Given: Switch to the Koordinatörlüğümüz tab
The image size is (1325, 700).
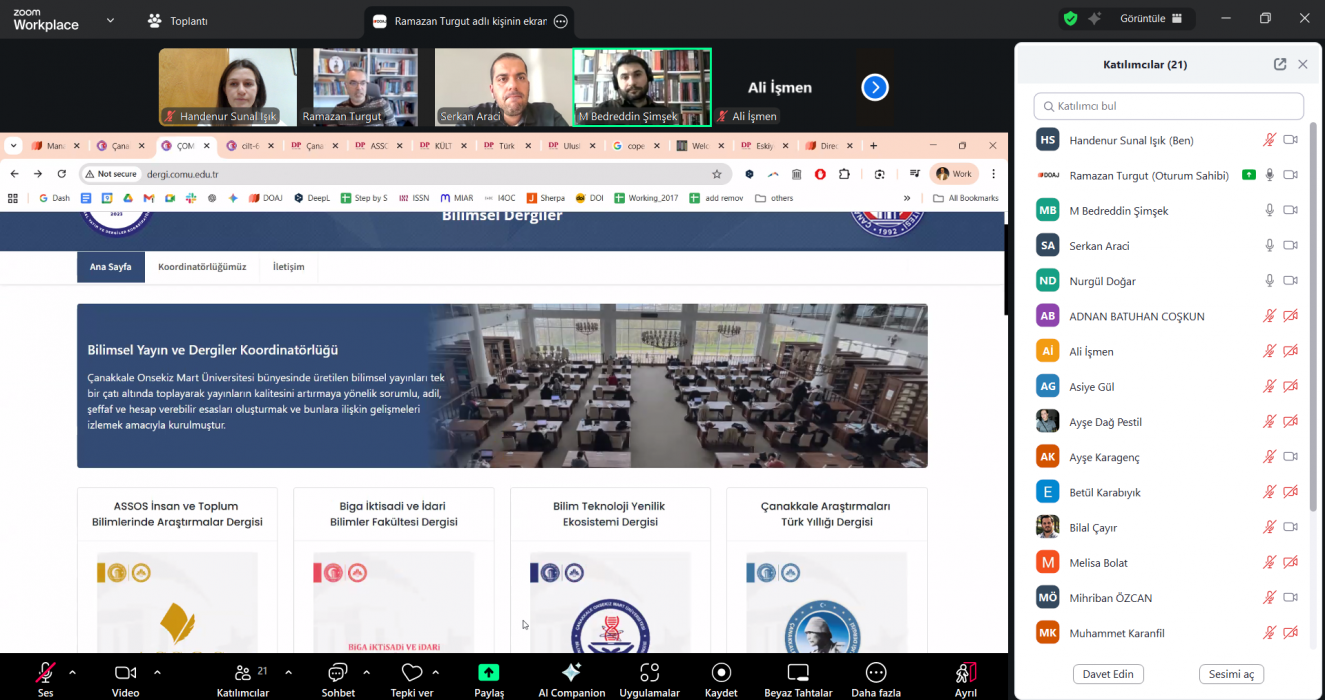Looking at the screenshot, I should tap(202, 267).
